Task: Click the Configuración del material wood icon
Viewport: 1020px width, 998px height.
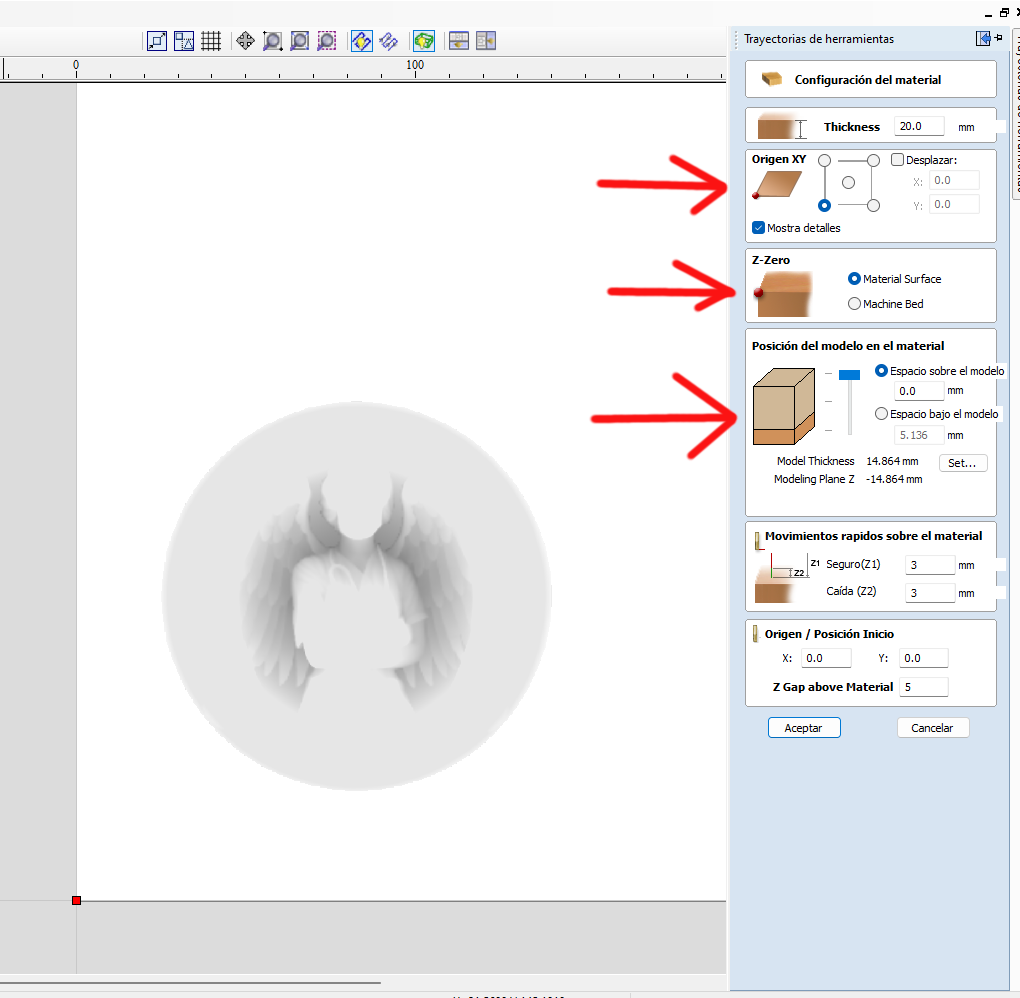Action: coord(772,79)
